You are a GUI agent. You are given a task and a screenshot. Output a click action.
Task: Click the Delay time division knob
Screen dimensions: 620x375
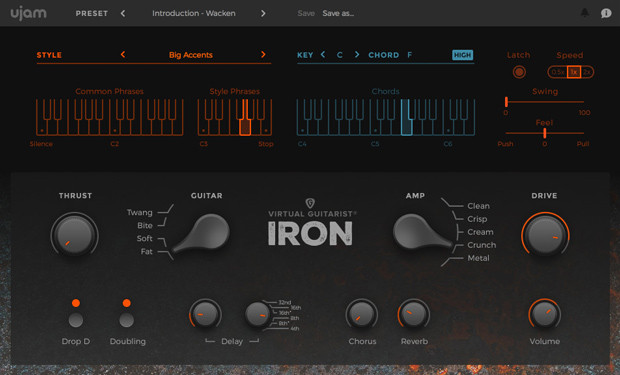tap(257, 314)
